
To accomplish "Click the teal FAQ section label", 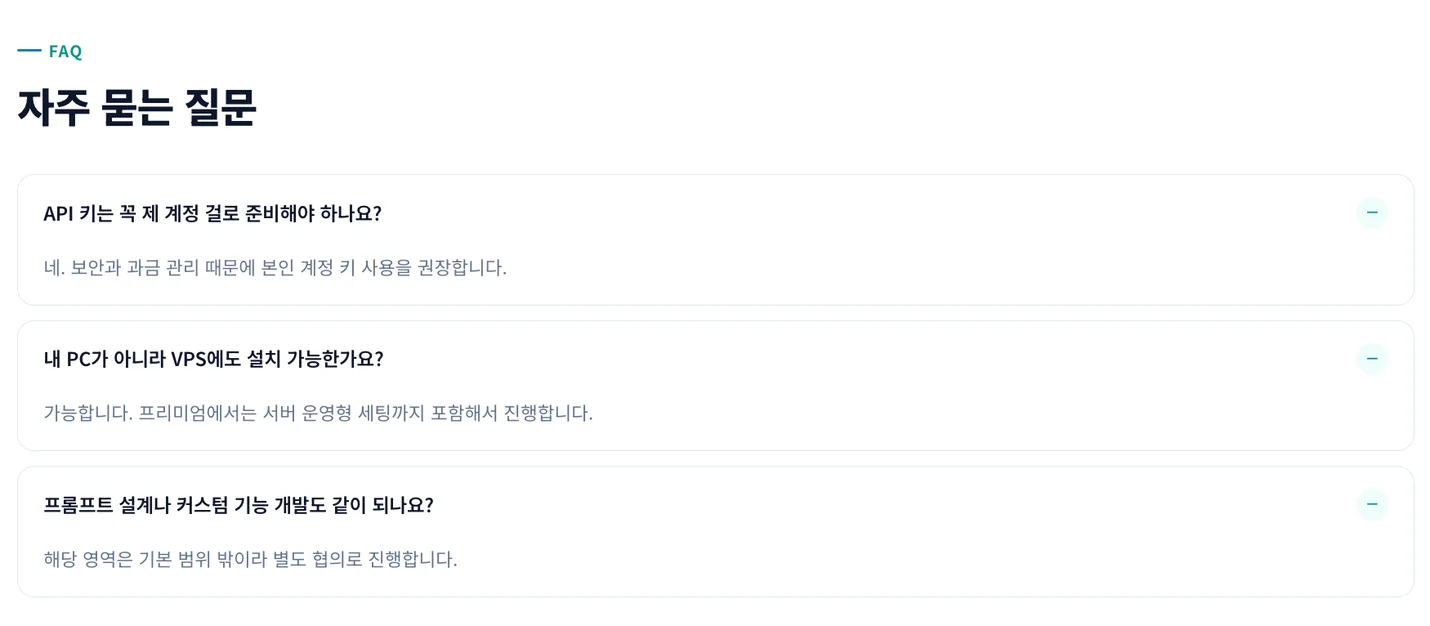I will click(66, 50).
